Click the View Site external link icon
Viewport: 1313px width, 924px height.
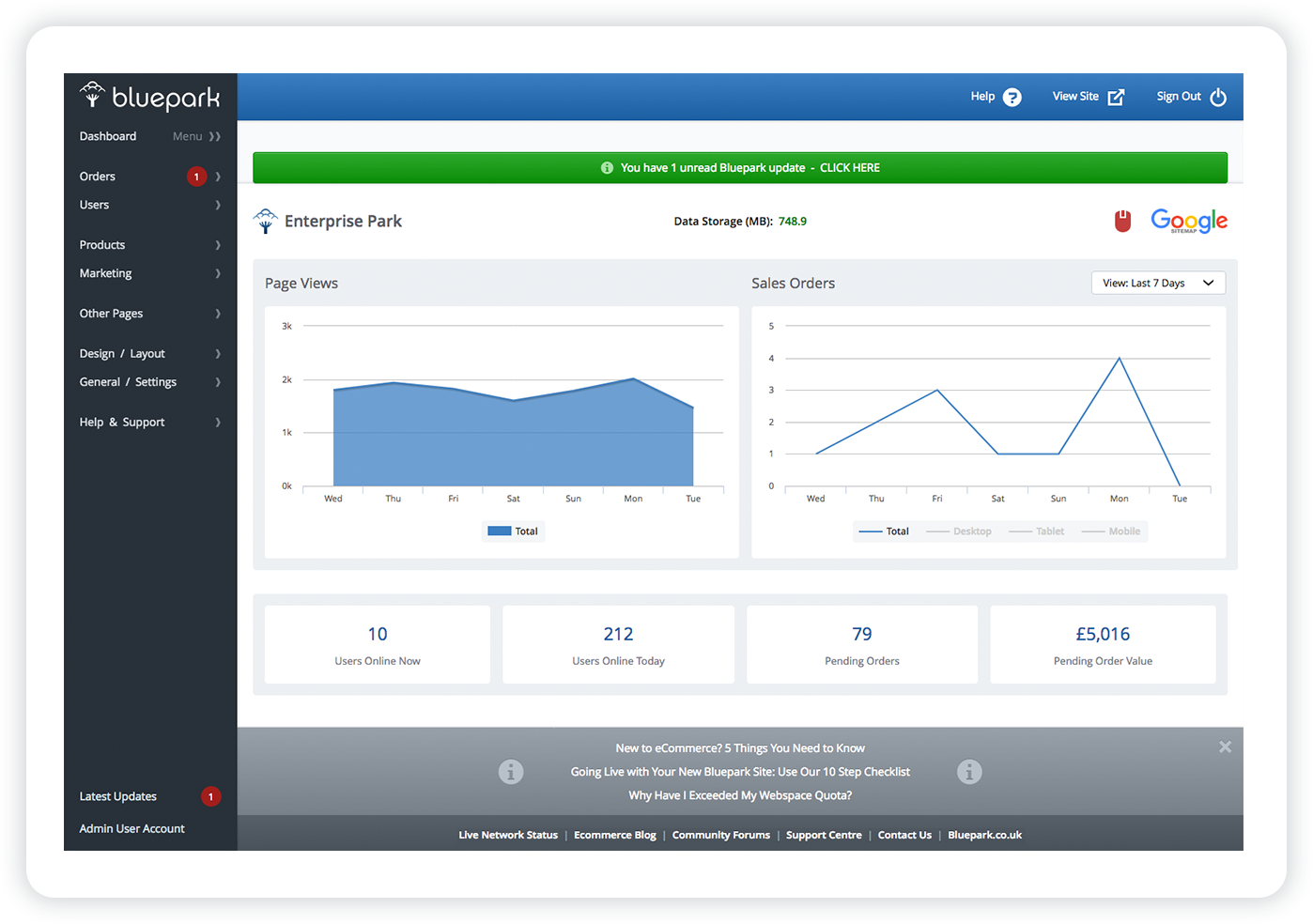pos(1116,97)
